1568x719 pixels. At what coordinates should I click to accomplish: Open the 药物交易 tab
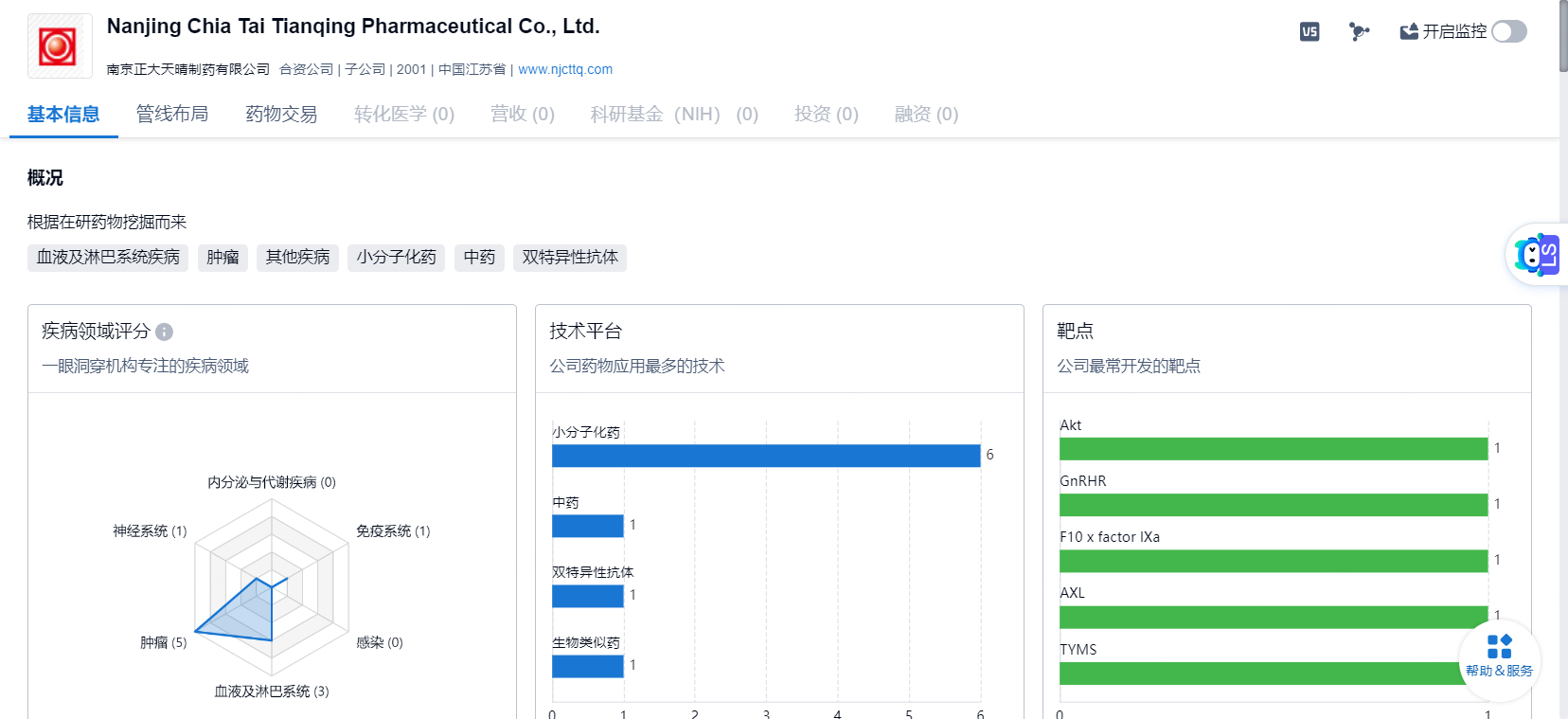click(281, 114)
